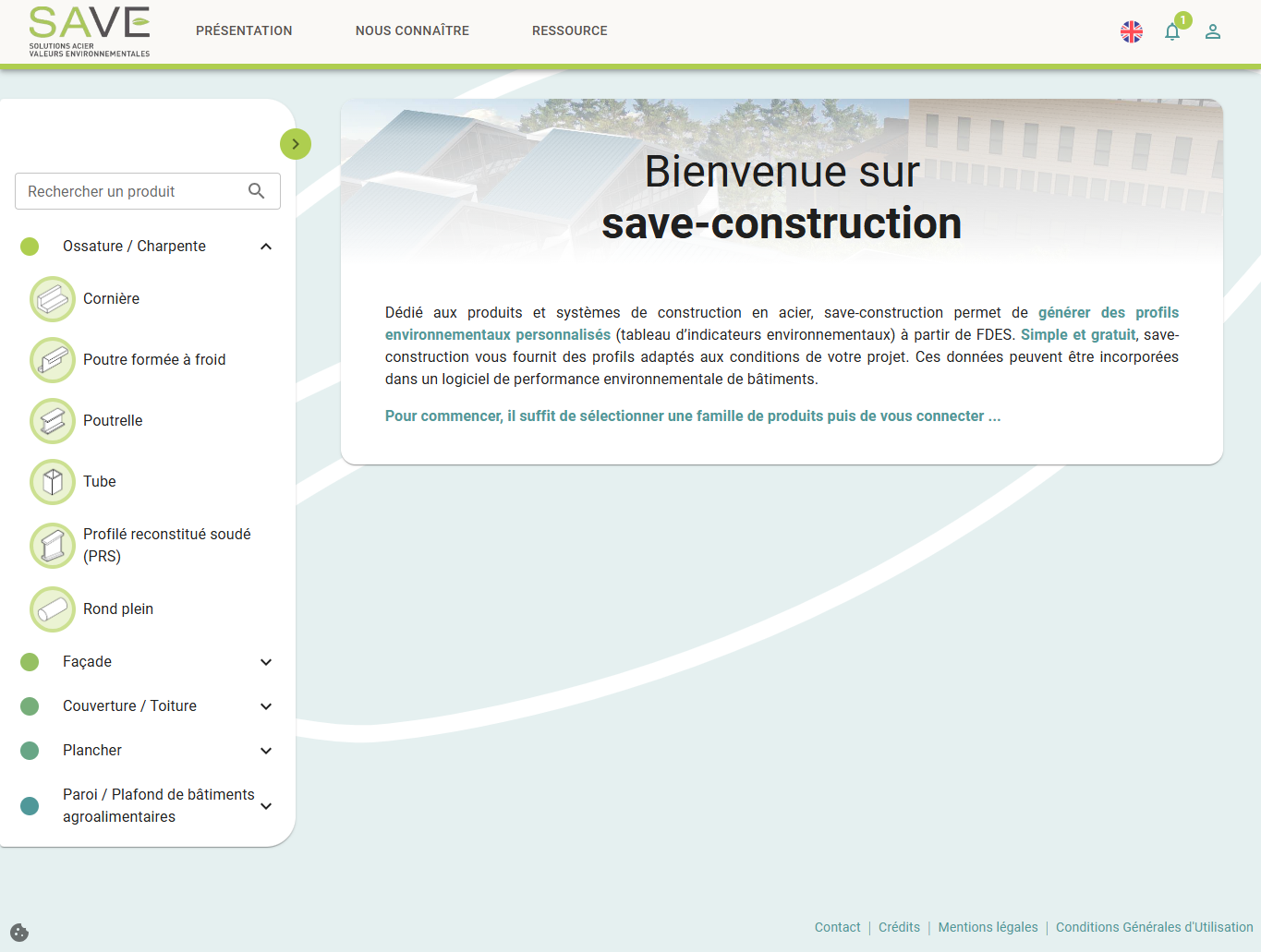Screen dimensions: 1261x952
Task: Collapse the Ossature / Charpente chevron
Action: (266, 247)
